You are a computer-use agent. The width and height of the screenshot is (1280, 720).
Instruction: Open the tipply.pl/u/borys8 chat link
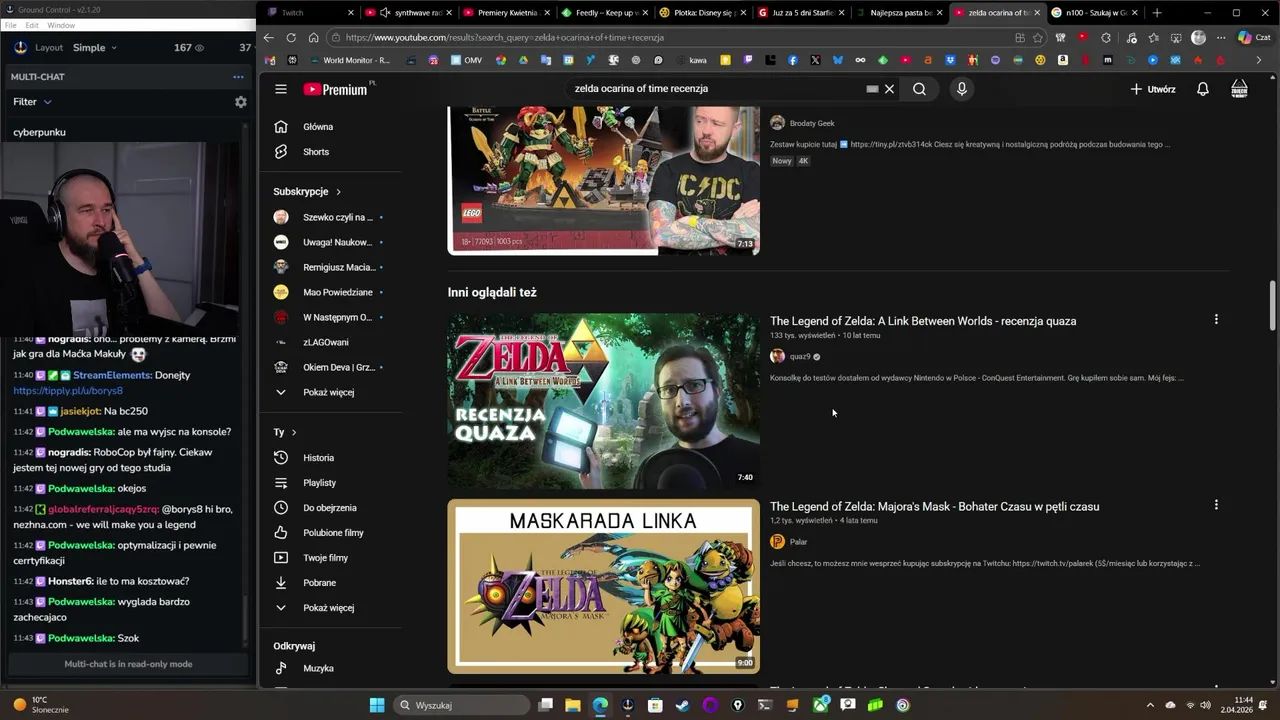click(68, 391)
